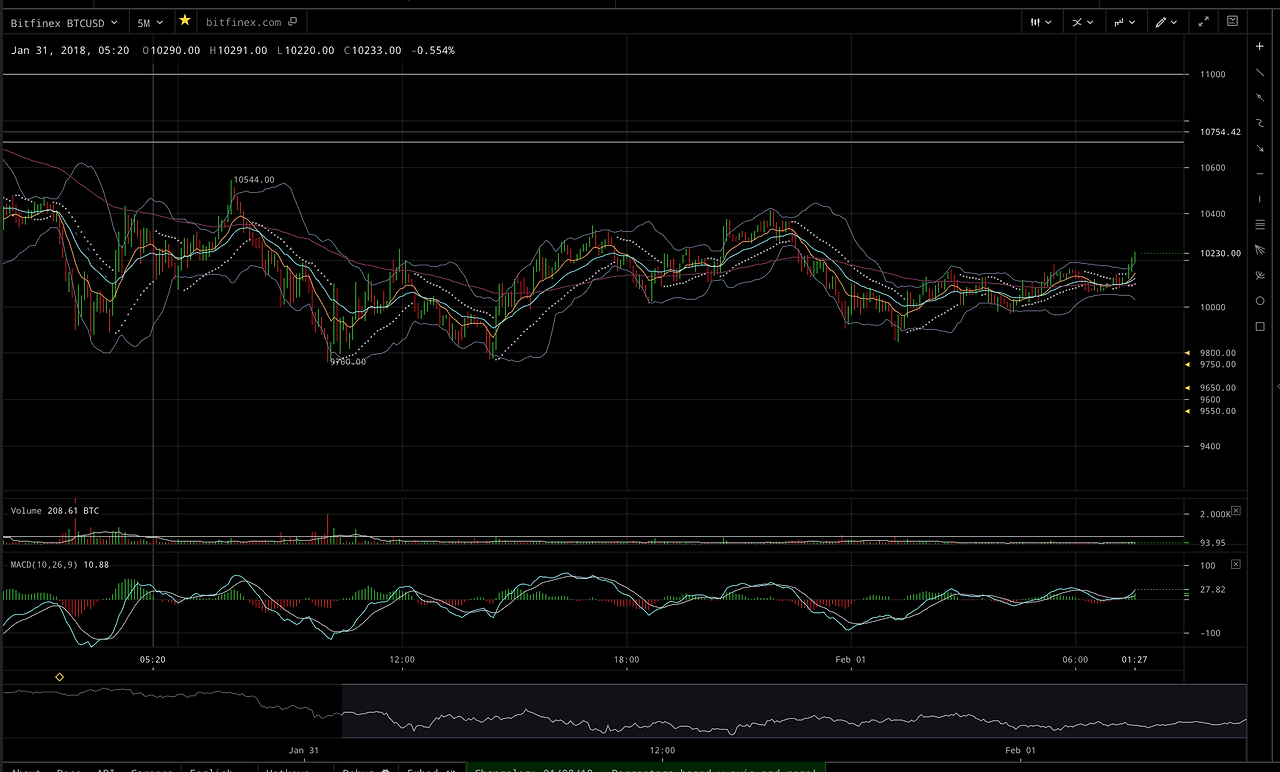Select the horizontal line tool

coord(1259,174)
